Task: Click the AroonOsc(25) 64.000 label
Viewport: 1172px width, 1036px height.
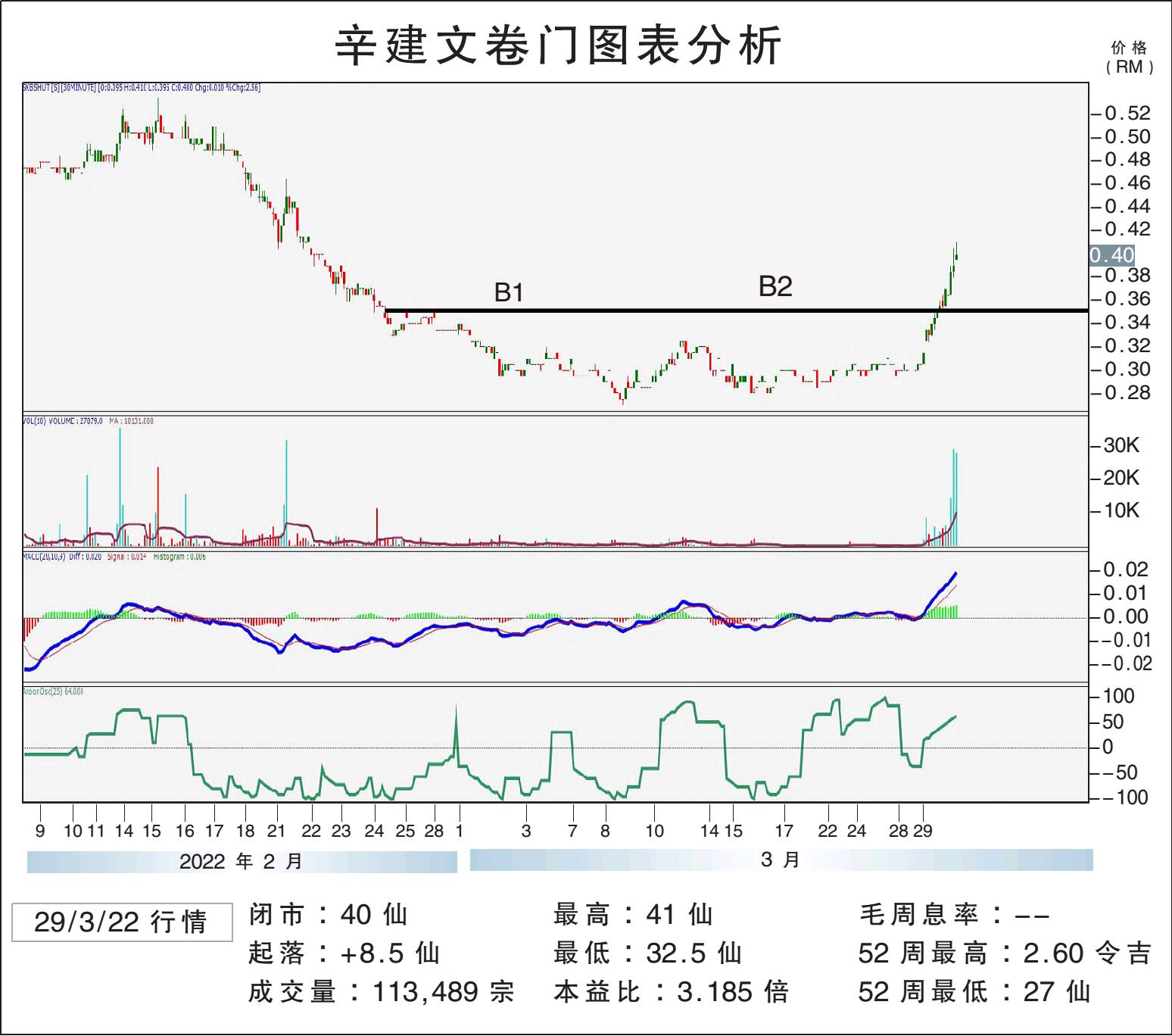Action: point(53,691)
